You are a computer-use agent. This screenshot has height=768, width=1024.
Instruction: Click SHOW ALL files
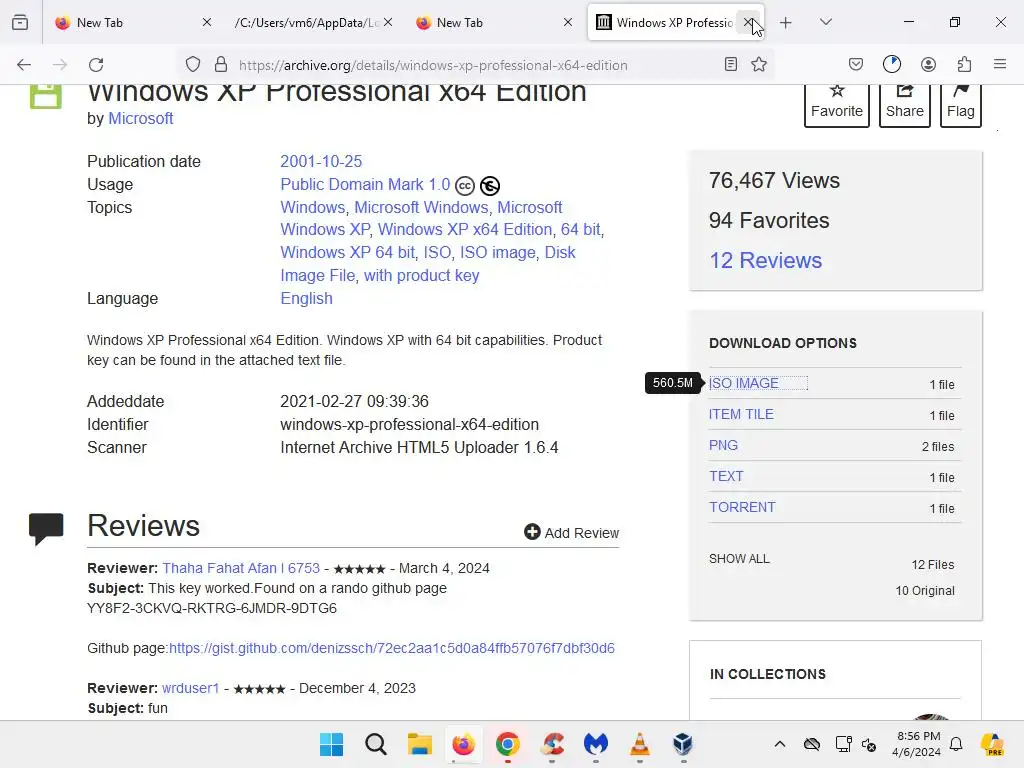[x=739, y=559]
